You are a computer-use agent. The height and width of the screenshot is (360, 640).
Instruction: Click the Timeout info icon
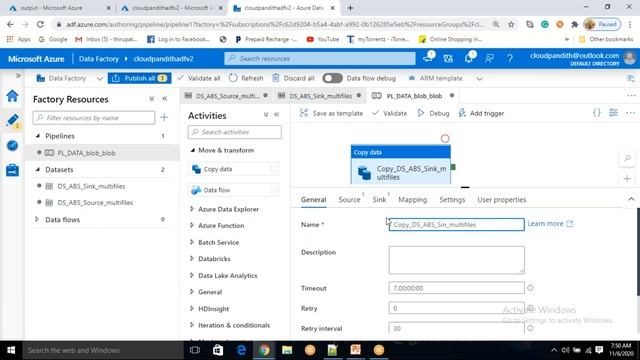[530, 288]
